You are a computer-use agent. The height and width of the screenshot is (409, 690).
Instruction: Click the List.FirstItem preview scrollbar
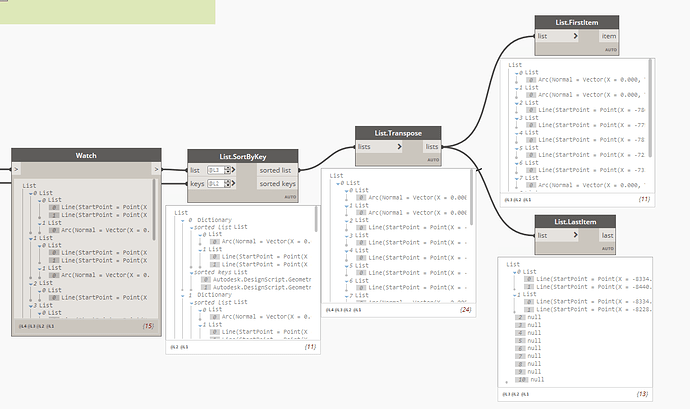click(650, 108)
